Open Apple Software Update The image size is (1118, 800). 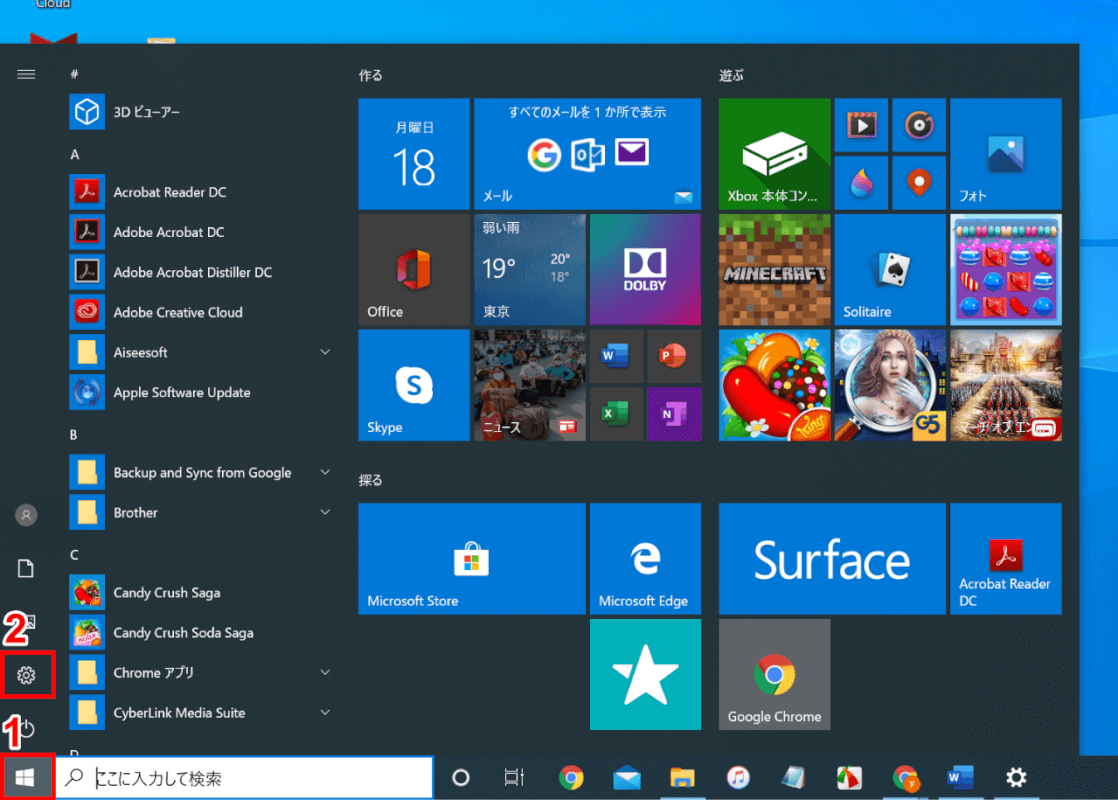pos(200,392)
